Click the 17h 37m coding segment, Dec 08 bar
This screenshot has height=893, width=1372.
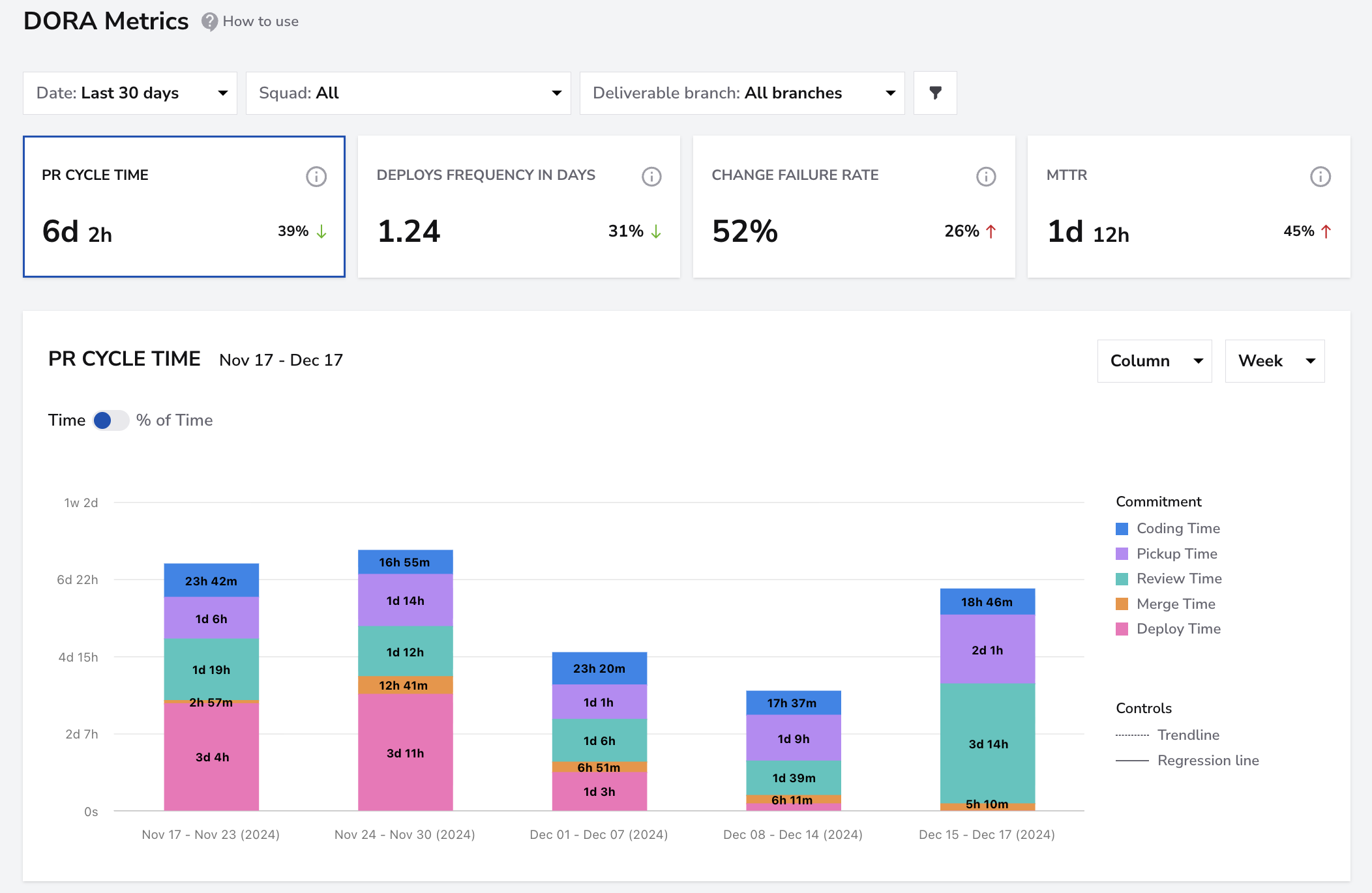[793, 703]
